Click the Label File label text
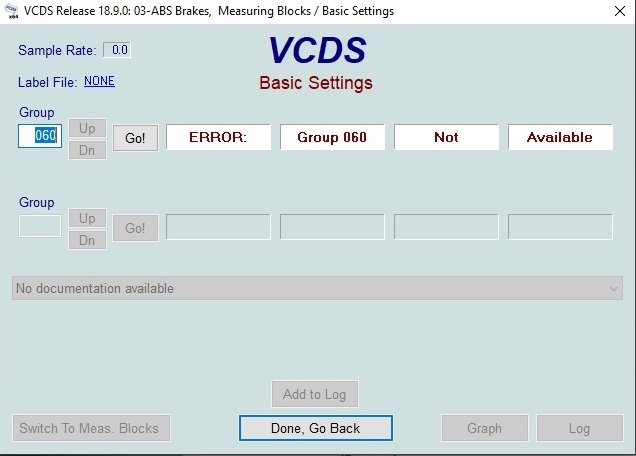636x456 pixels. coord(47,82)
